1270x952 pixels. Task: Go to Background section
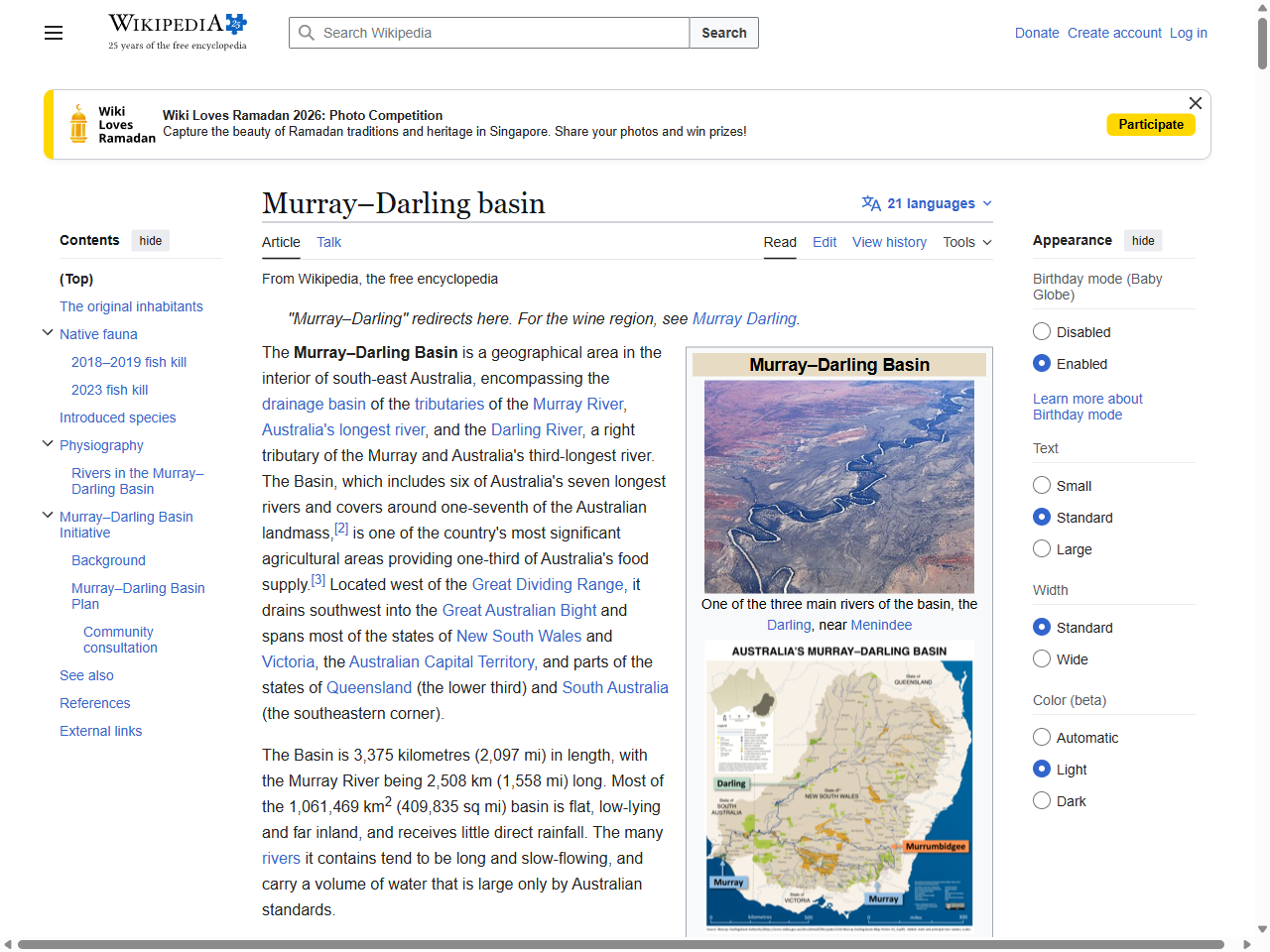click(108, 560)
